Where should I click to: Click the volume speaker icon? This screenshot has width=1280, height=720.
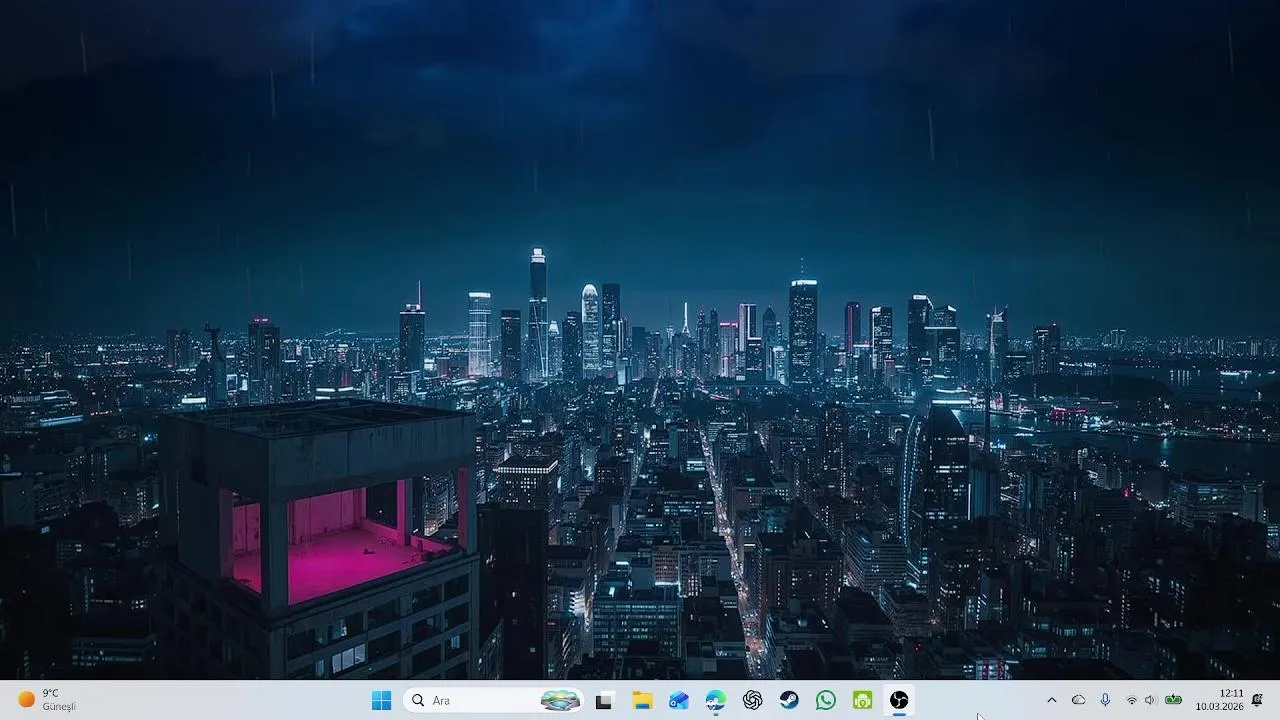(1150, 700)
